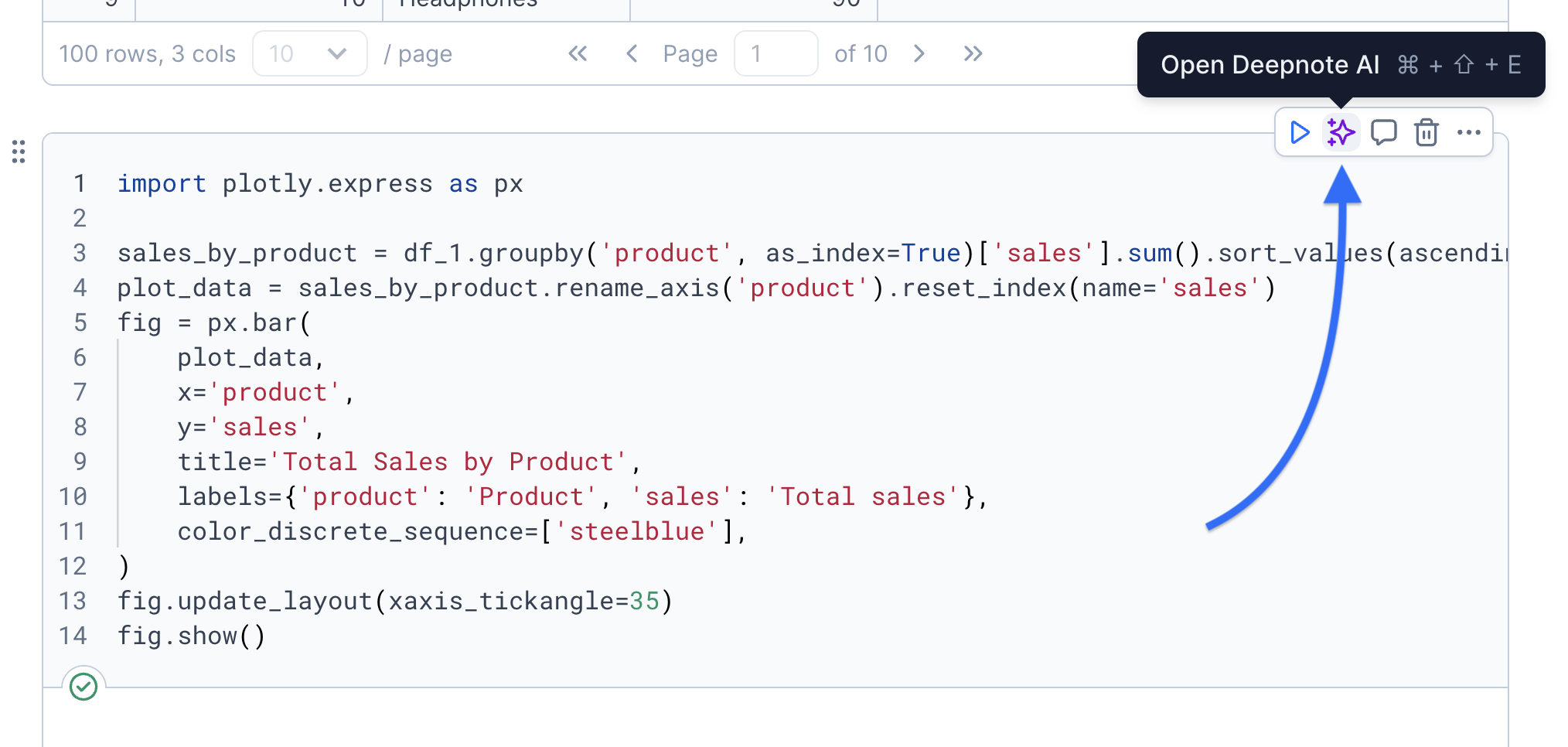Add a comment to the block
This screenshot has height=747, width=1568.
point(1383,132)
